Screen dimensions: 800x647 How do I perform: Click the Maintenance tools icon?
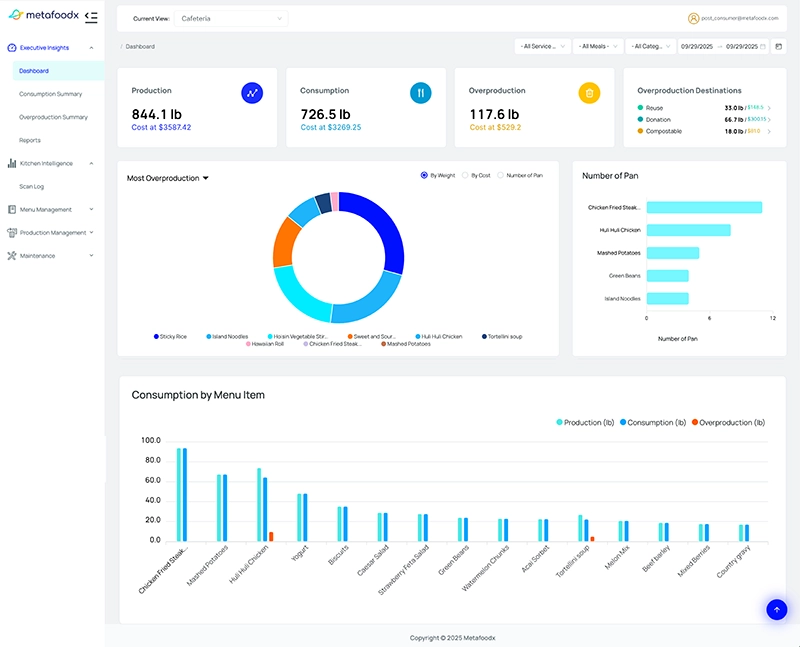[12, 256]
